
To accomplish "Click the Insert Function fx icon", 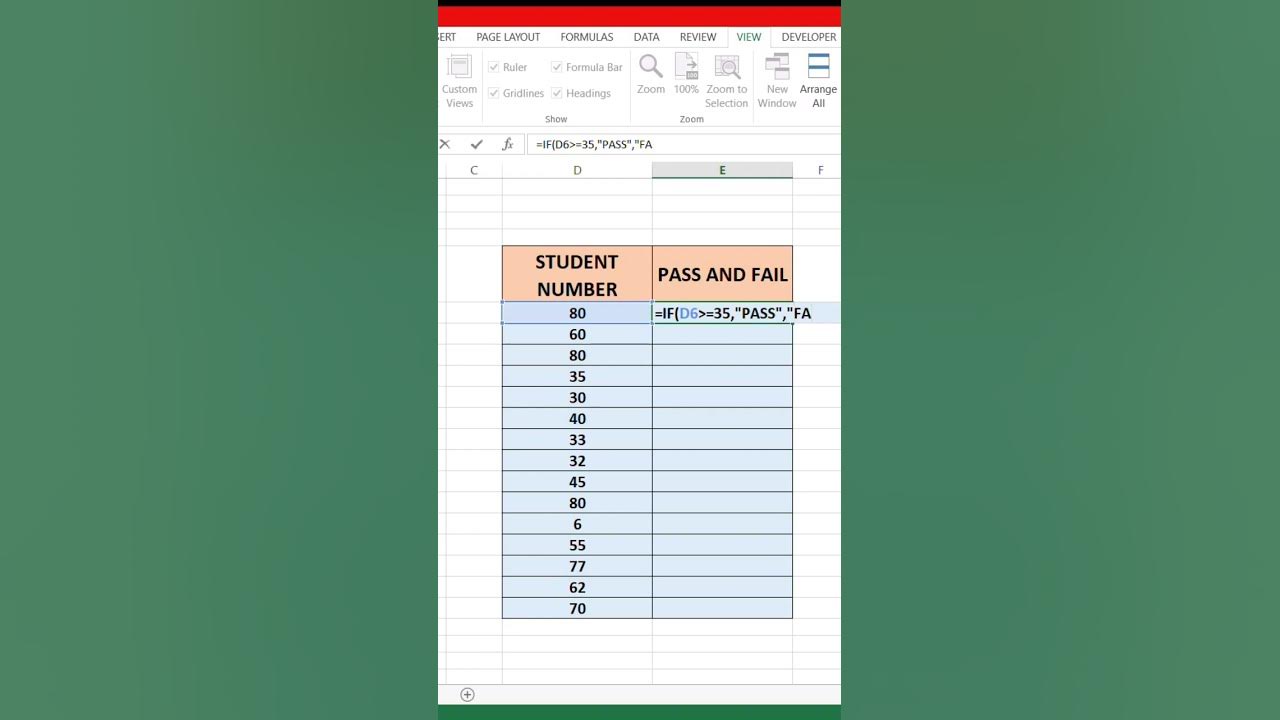I will click(x=507, y=144).
